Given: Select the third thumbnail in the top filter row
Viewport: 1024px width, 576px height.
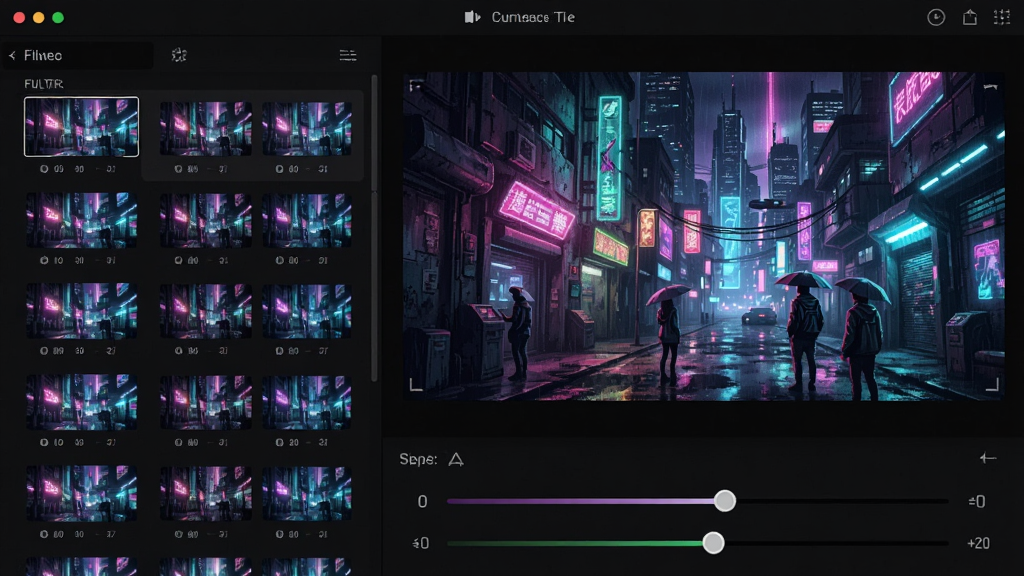Looking at the screenshot, I should [x=307, y=129].
